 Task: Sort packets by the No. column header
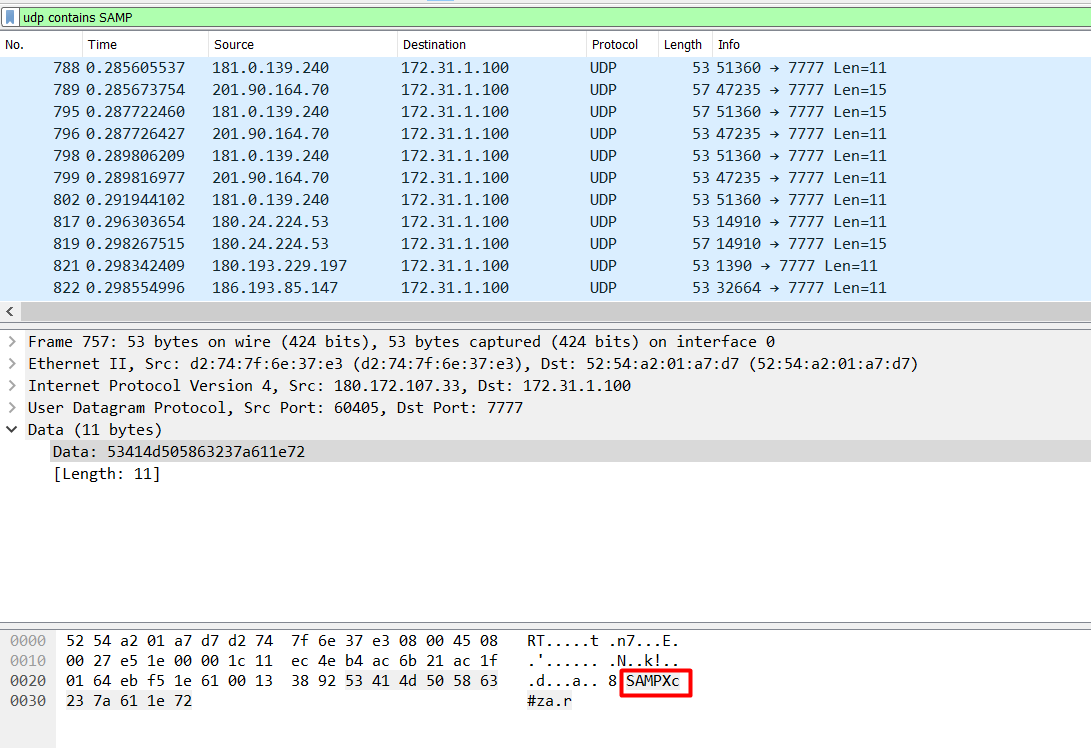click(x=41, y=45)
